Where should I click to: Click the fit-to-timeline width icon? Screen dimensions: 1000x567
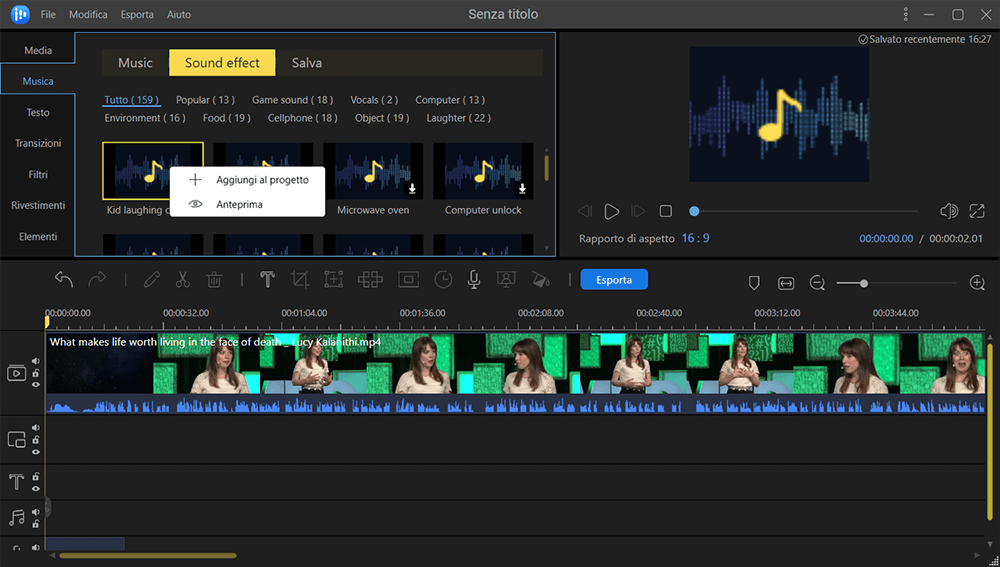pyautogui.click(x=785, y=284)
